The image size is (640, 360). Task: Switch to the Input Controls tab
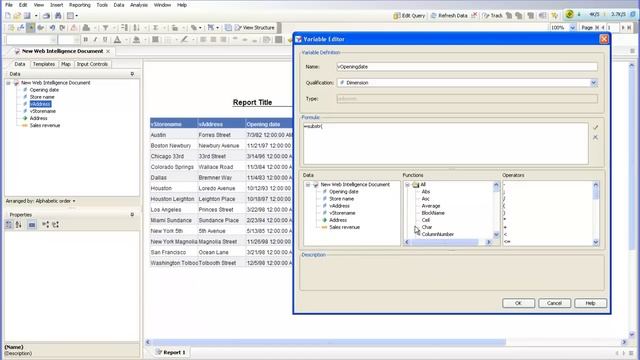[x=92, y=64]
